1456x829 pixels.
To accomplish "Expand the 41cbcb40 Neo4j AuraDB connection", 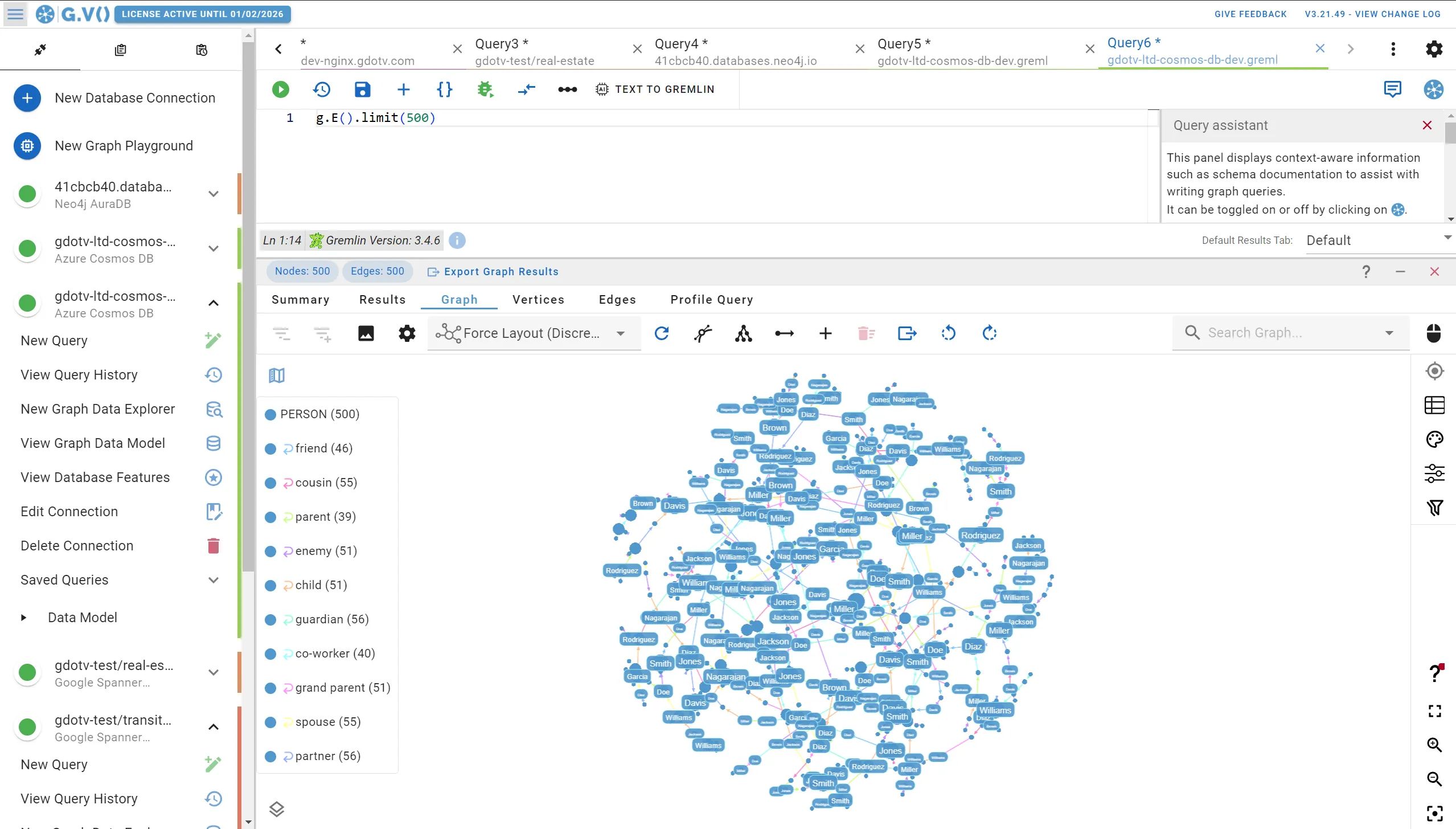I will pos(214,194).
